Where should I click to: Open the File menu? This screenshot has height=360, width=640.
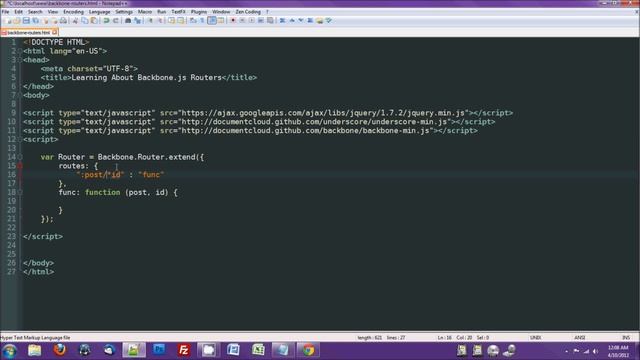tap(5, 12)
